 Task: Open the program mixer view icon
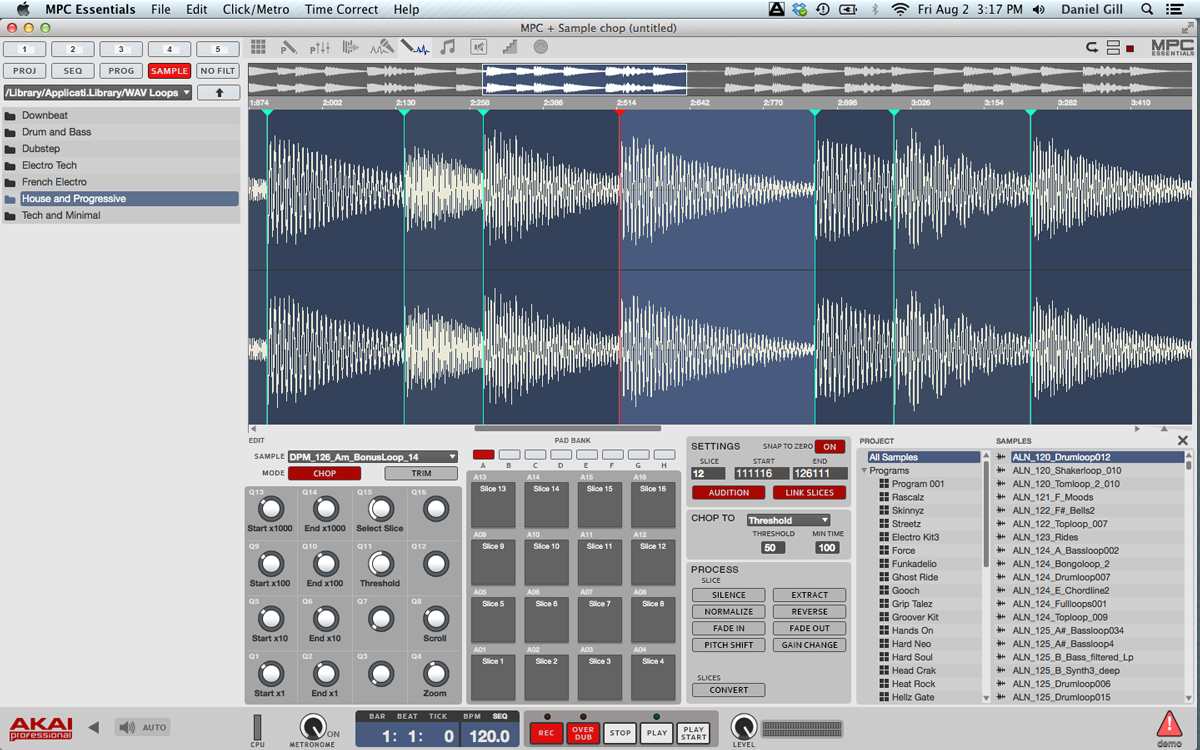click(320, 47)
